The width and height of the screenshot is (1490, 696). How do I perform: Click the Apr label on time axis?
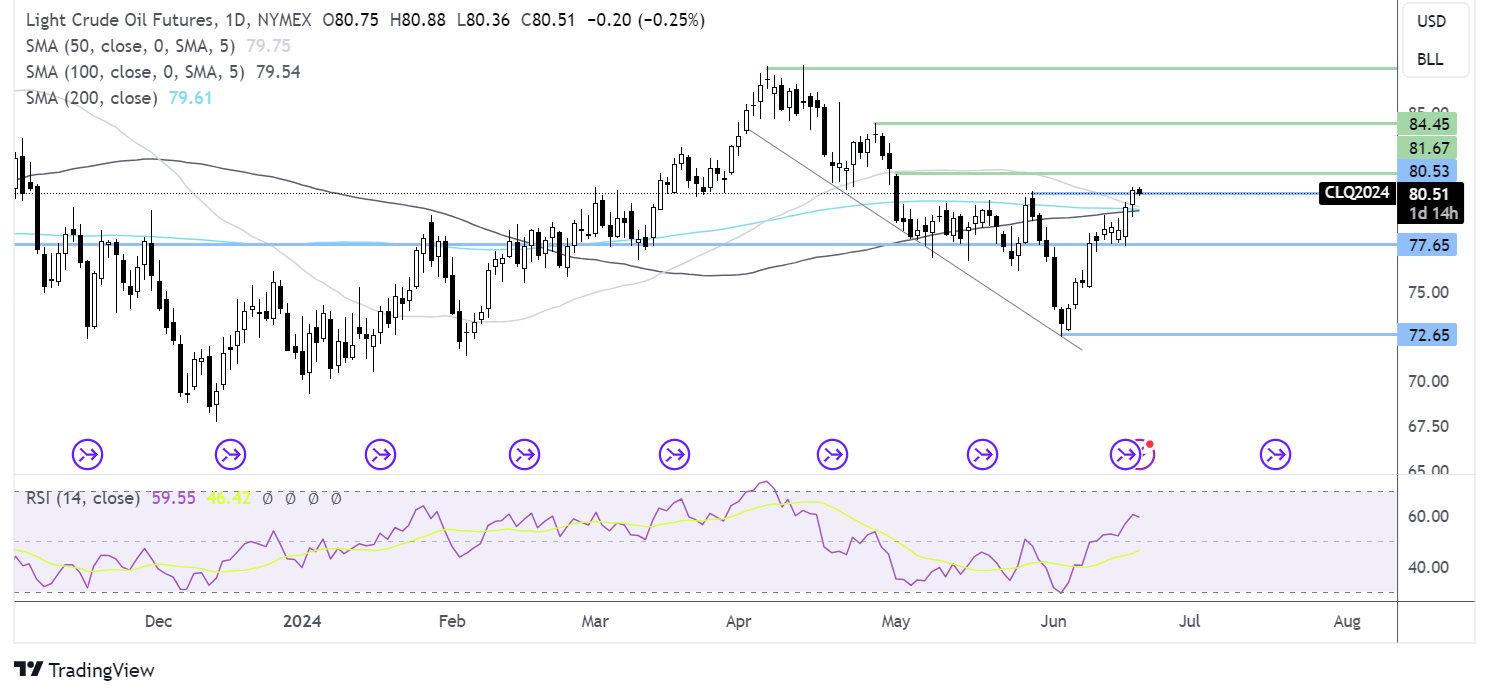[739, 622]
